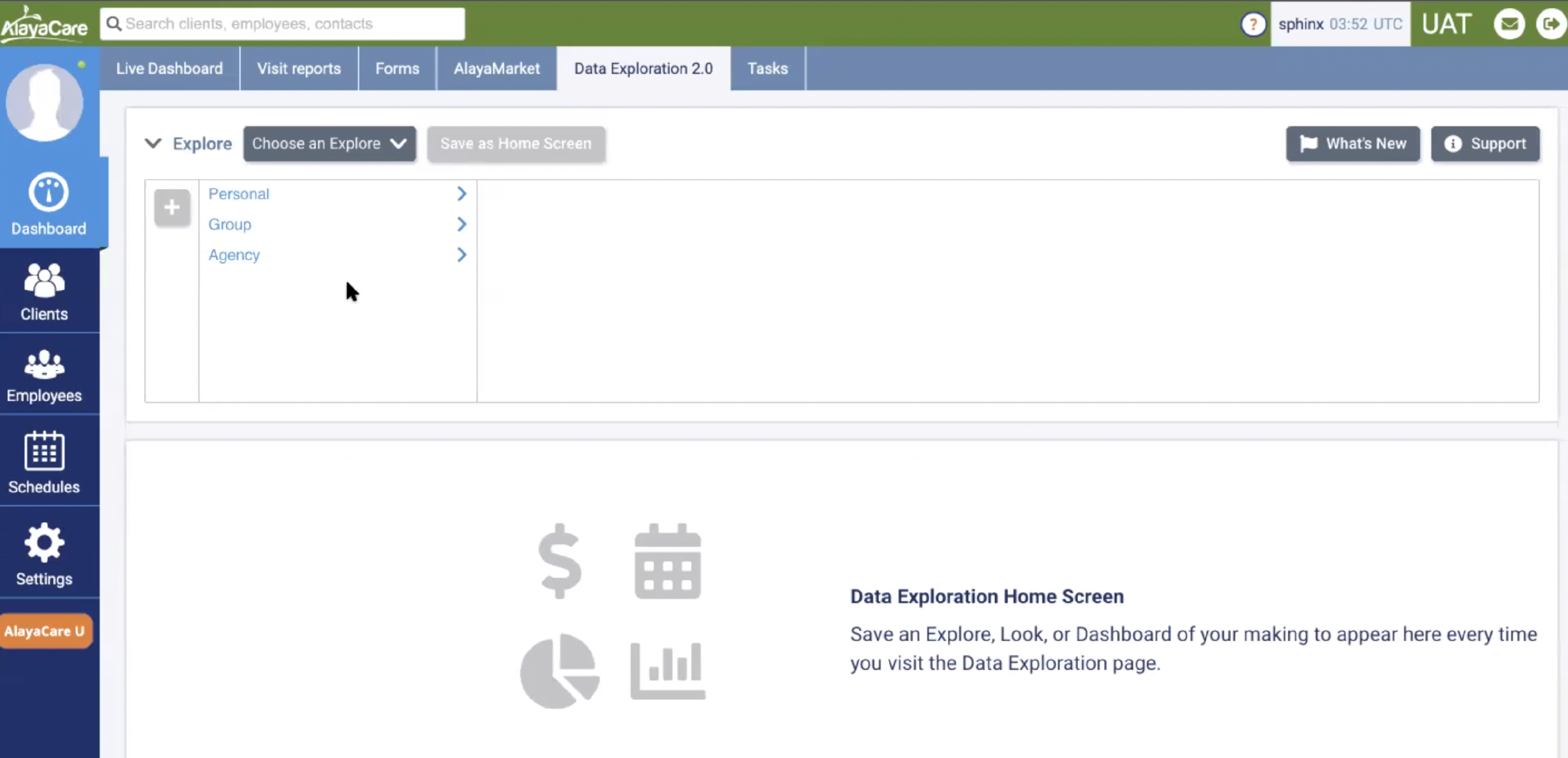Screen dimensions: 1568x758
Task: Switch to the AlayaMarket tab
Action: click(x=496, y=68)
